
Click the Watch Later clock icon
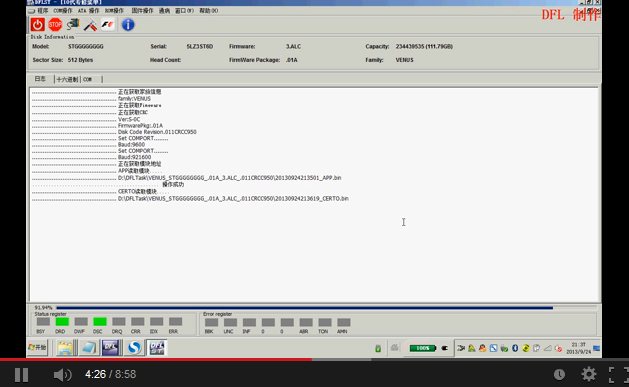[559, 375]
